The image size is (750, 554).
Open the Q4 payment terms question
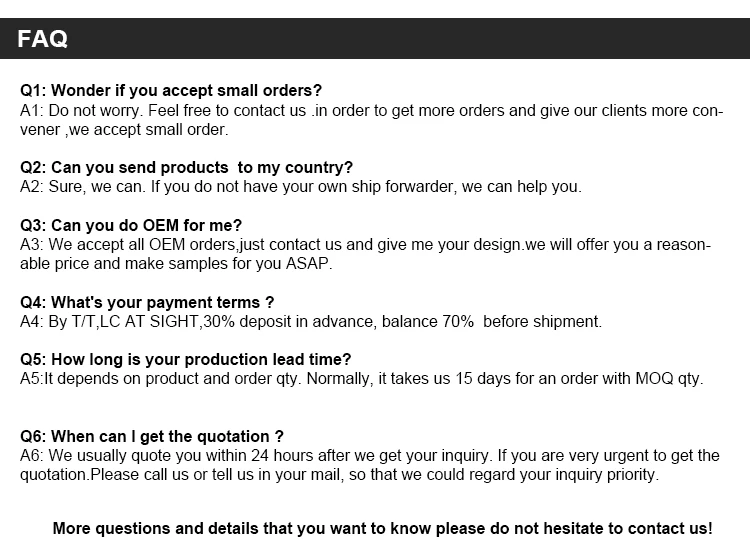tap(147, 302)
